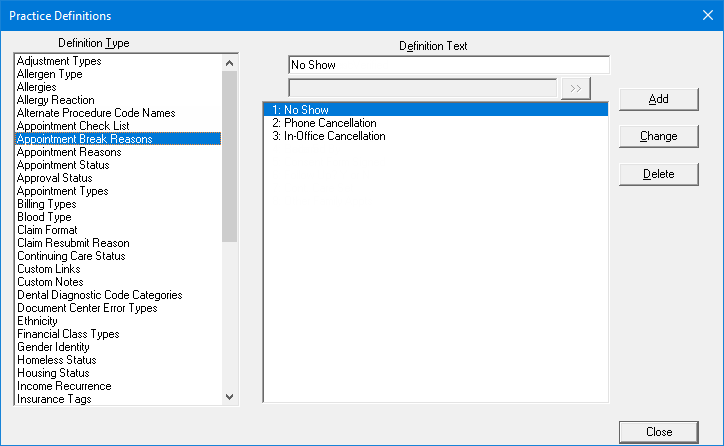724x446 pixels.
Task: Select '2: Phone Cancellation' definition
Action: coord(435,123)
